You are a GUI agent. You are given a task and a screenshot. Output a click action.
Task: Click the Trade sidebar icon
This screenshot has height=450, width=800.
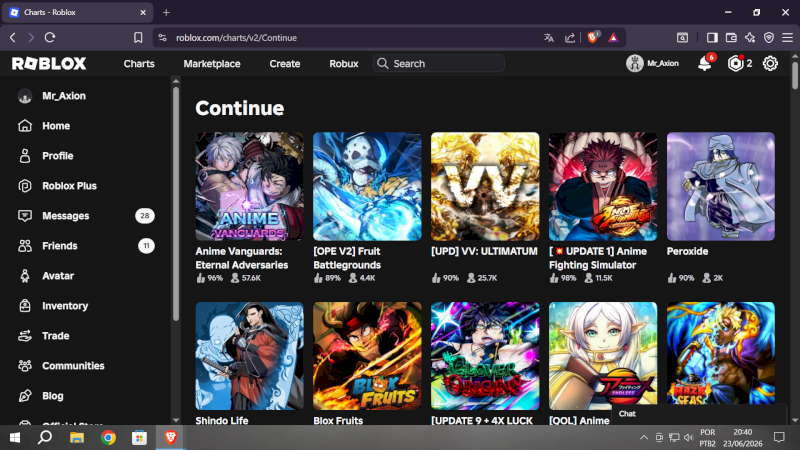pos(24,336)
